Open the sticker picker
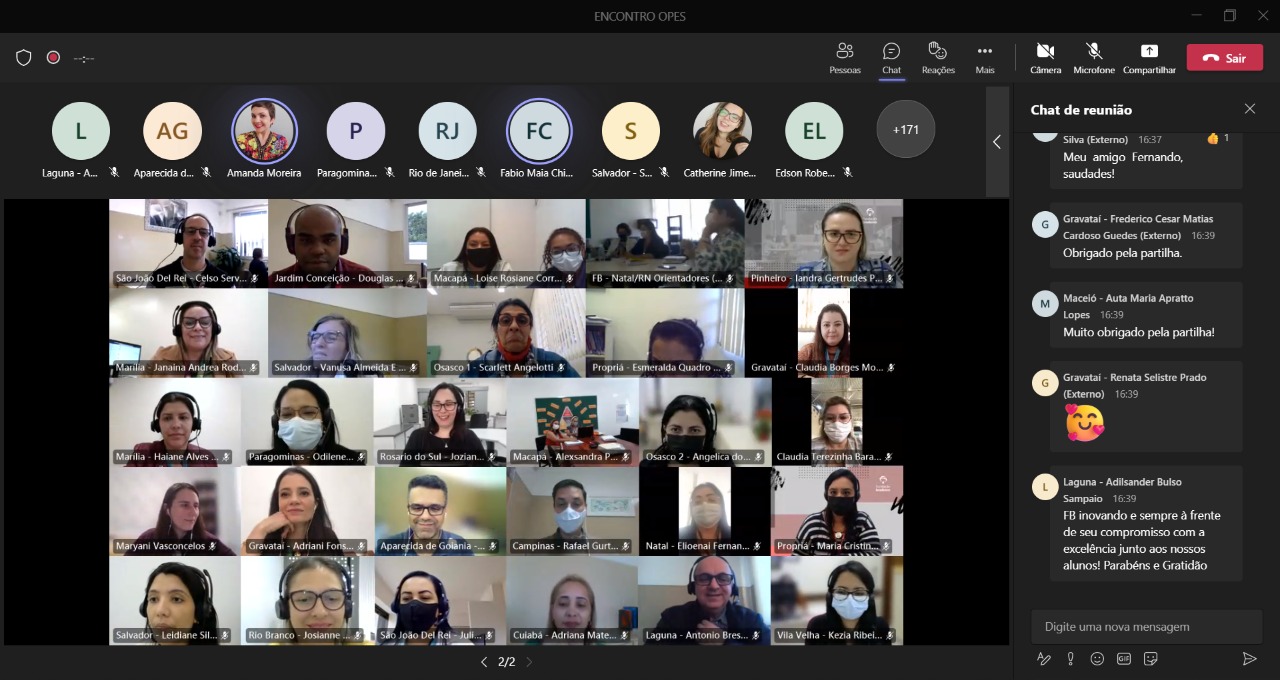This screenshot has height=680, width=1280. tap(1150, 659)
